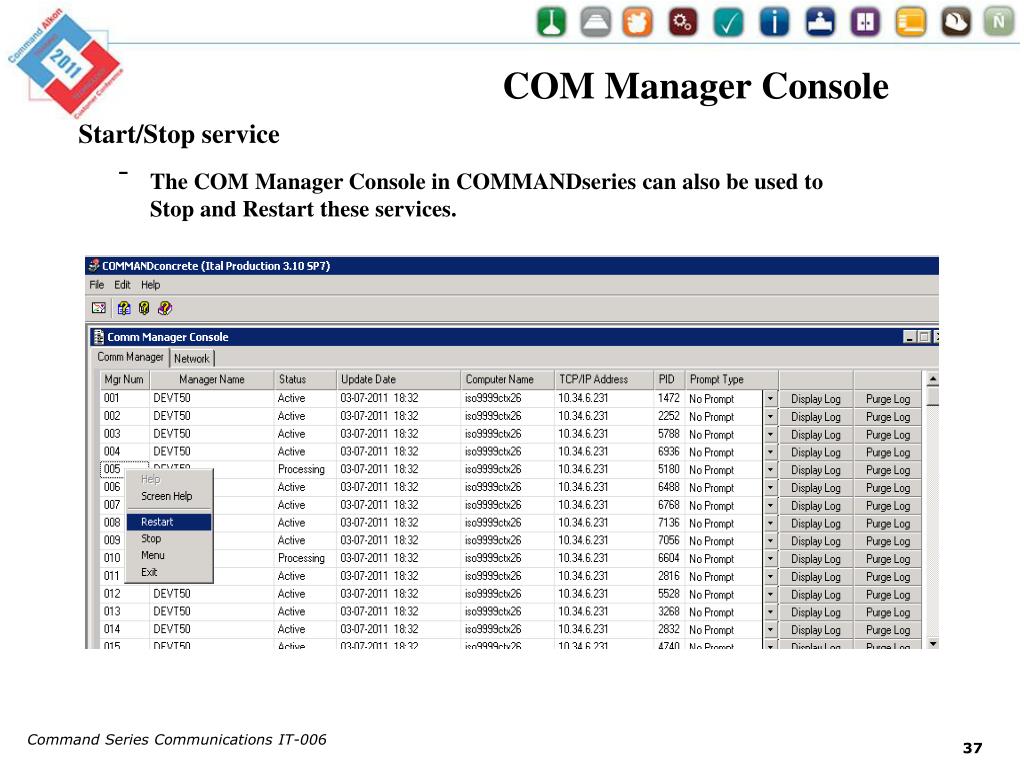Image resolution: width=1024 pixels, height=768 pixels.
Task: Click Purge Log for manager 009
Action: pyautogui.click(x=888, y=541)
